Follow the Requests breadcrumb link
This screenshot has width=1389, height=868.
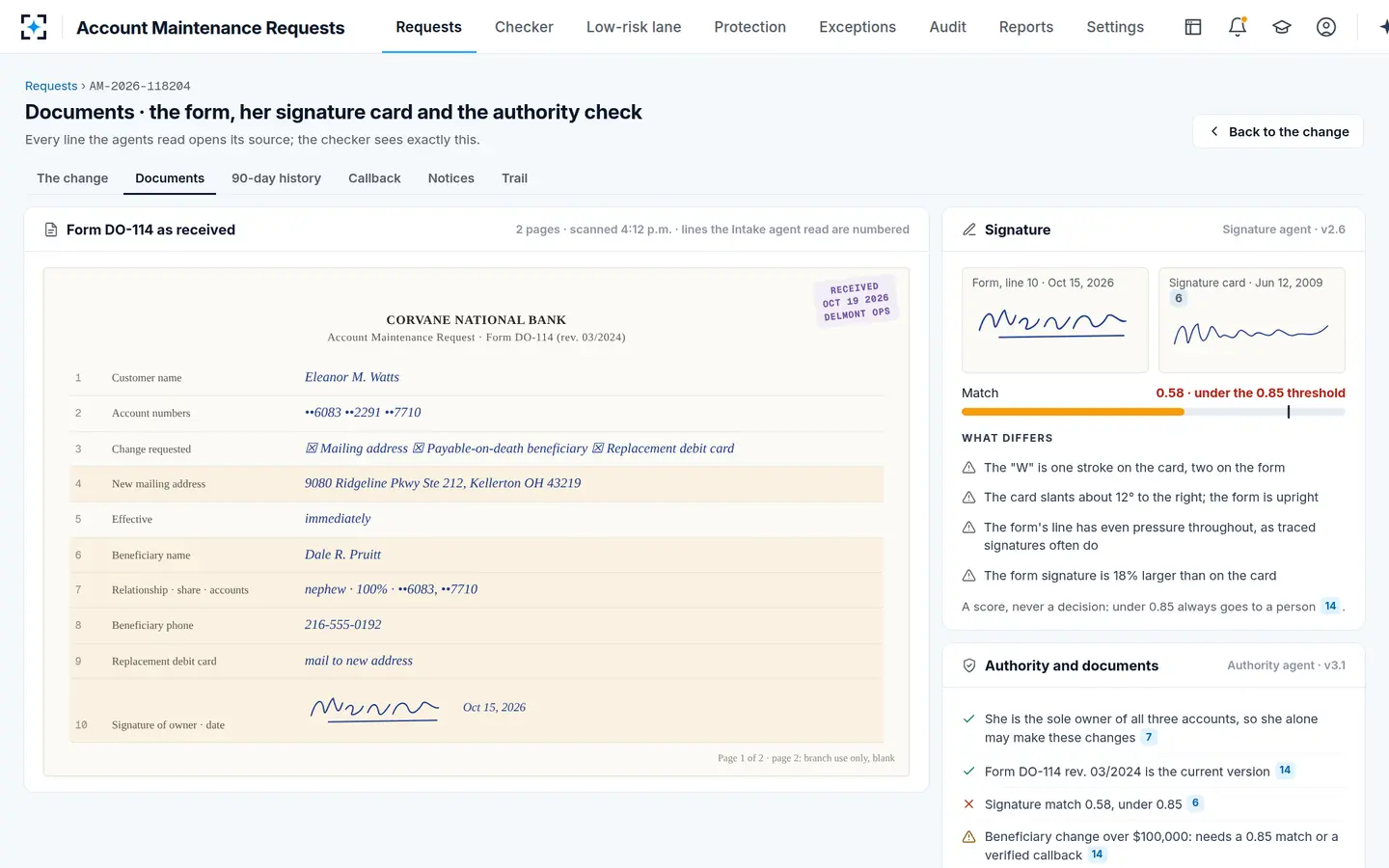tap(51, 86)
